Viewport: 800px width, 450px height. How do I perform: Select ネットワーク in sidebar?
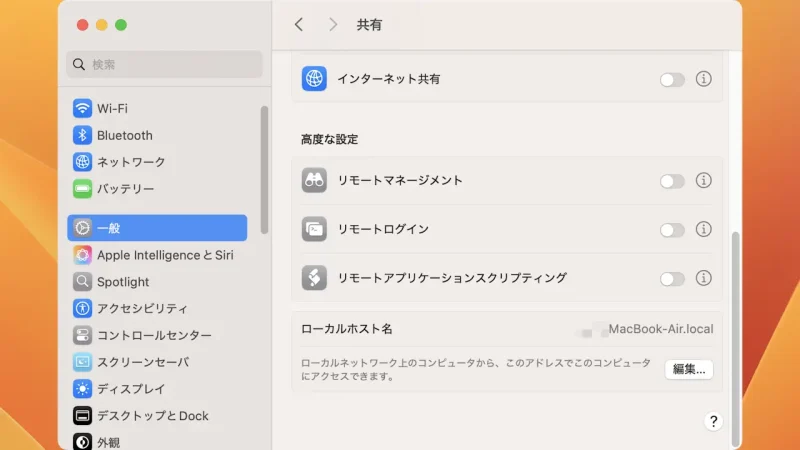point(157,162)
